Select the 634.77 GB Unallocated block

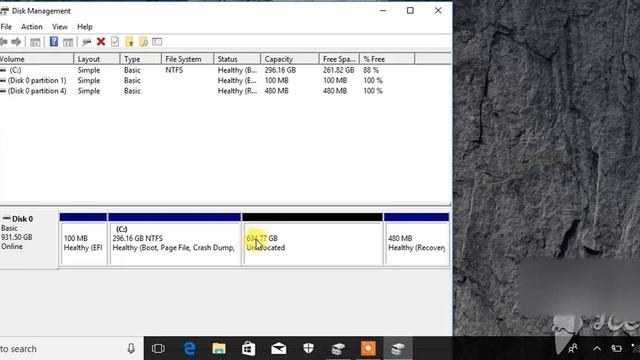click(x=313, y=240)
